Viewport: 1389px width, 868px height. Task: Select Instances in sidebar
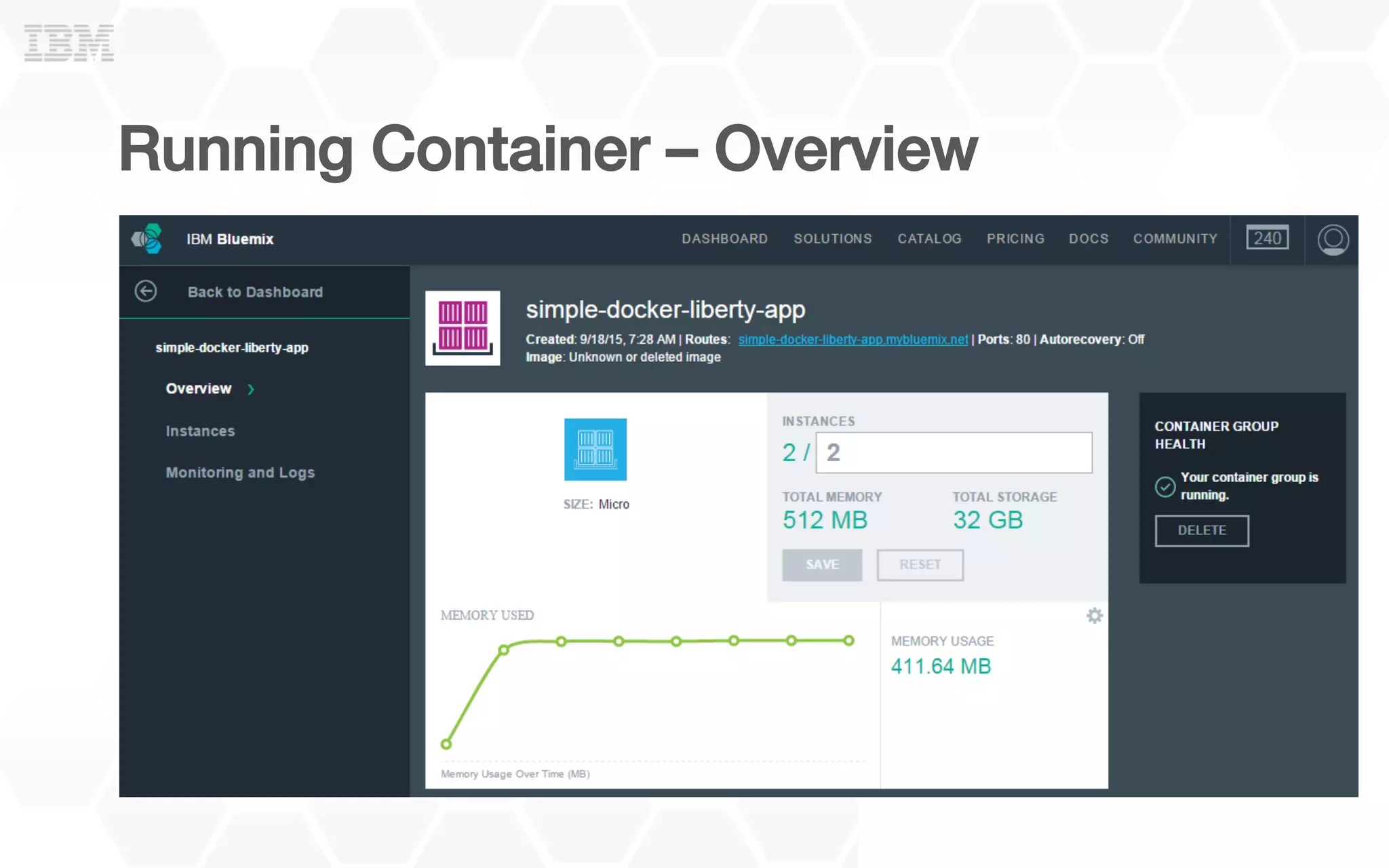200,431
